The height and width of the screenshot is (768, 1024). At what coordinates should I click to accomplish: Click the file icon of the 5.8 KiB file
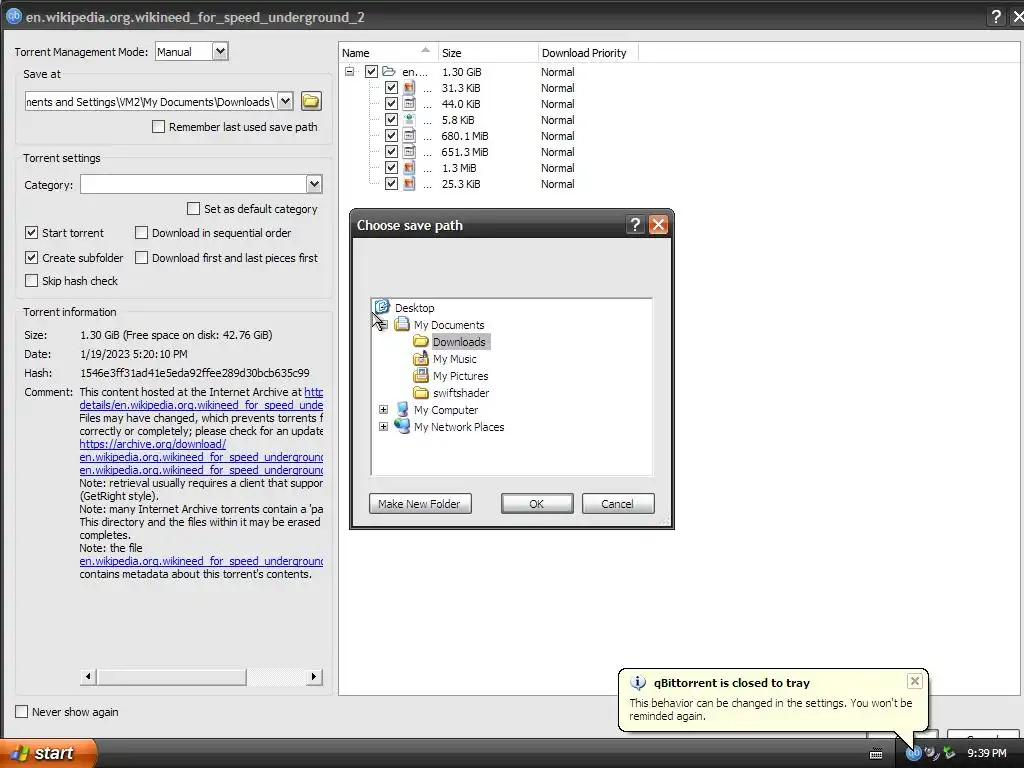pos(409,120)
